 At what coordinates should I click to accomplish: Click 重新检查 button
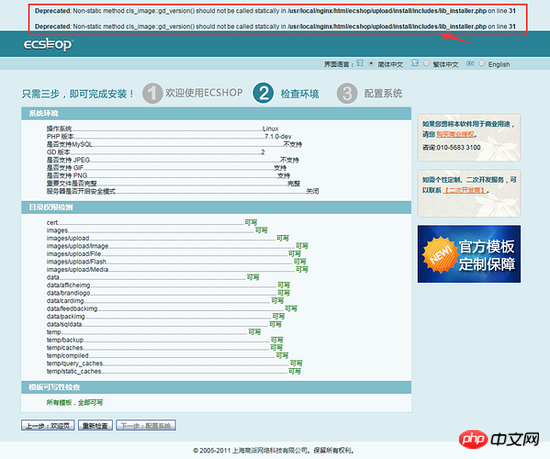click(x=95, y=426)
